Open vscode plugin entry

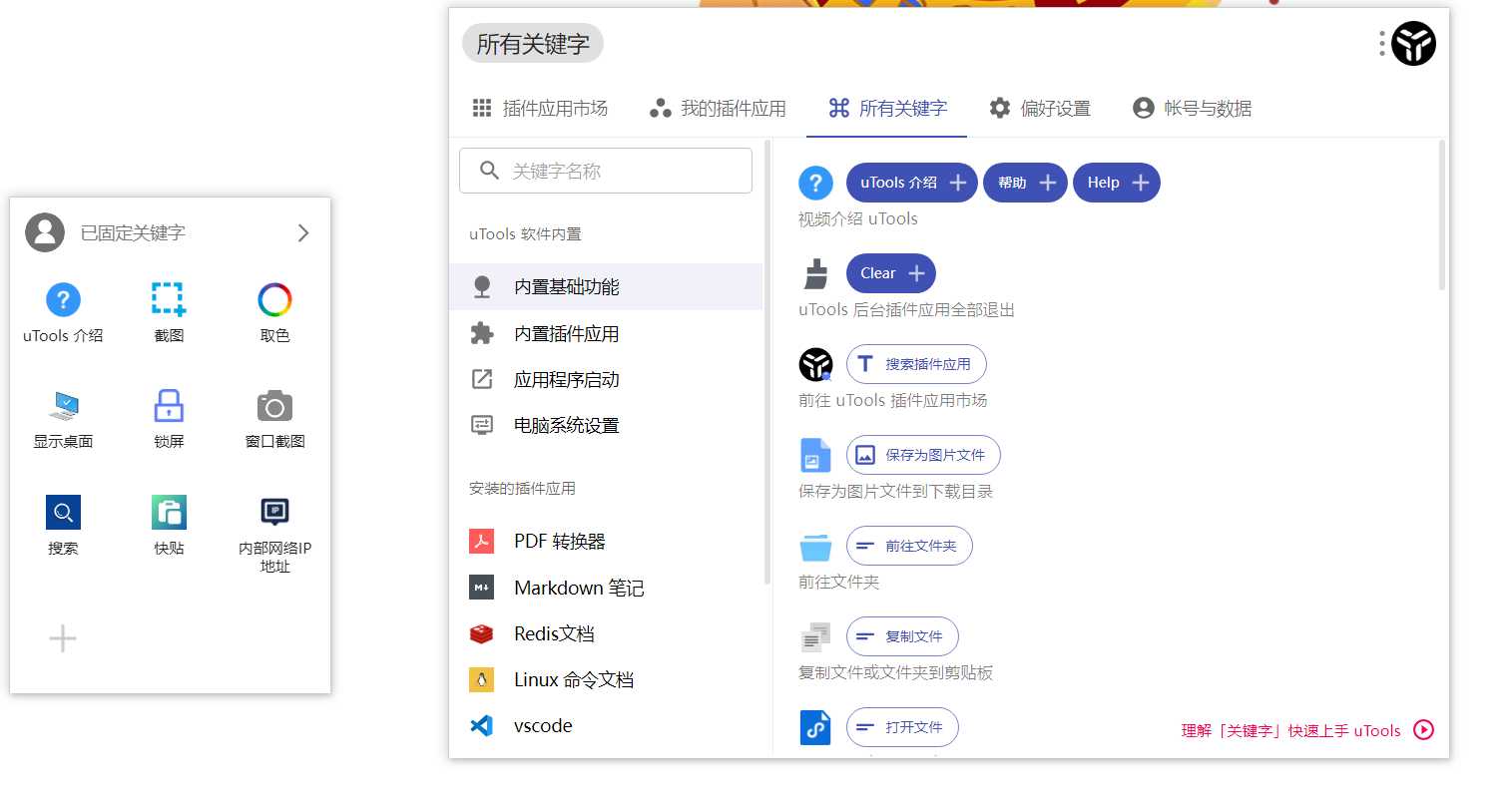[606, 725]
